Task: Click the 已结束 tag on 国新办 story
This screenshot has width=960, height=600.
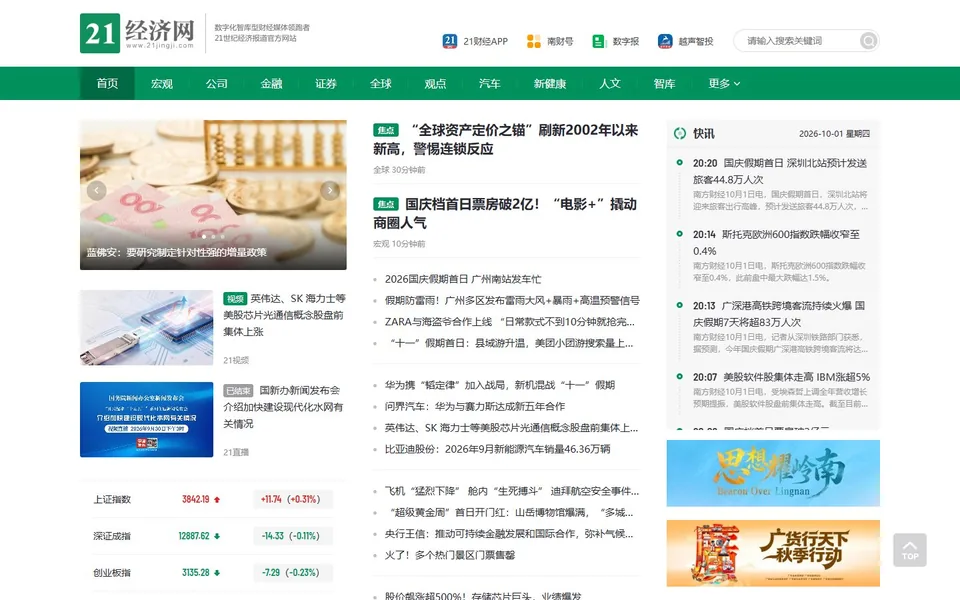Action: coord(238,391)
